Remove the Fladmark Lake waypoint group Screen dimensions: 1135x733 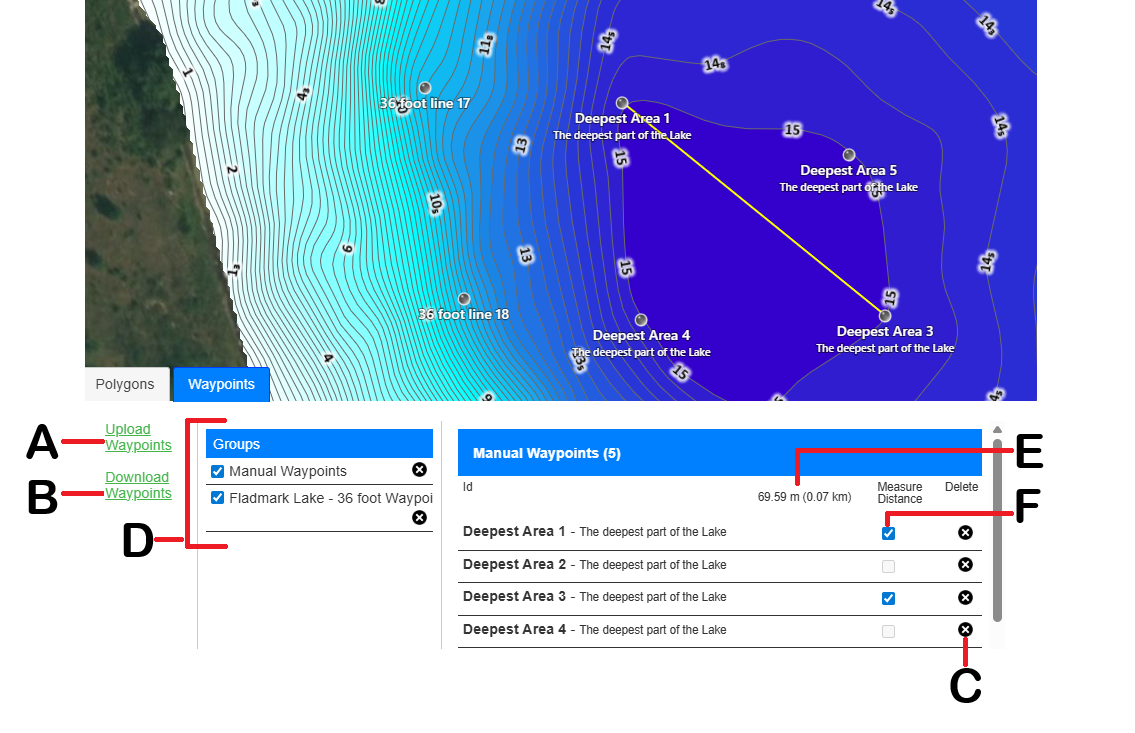point(419,517)
